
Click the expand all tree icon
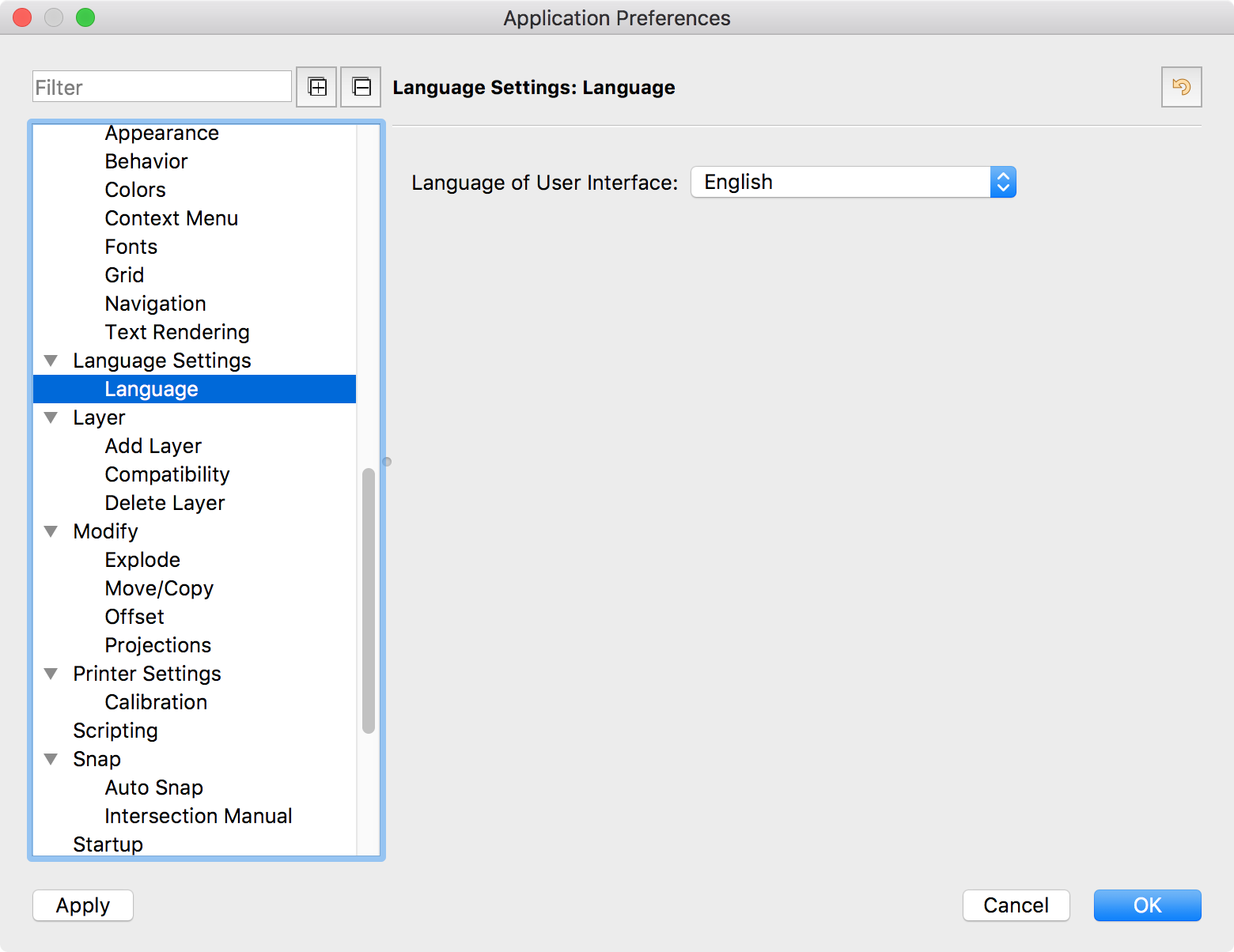tap(316, 87)
